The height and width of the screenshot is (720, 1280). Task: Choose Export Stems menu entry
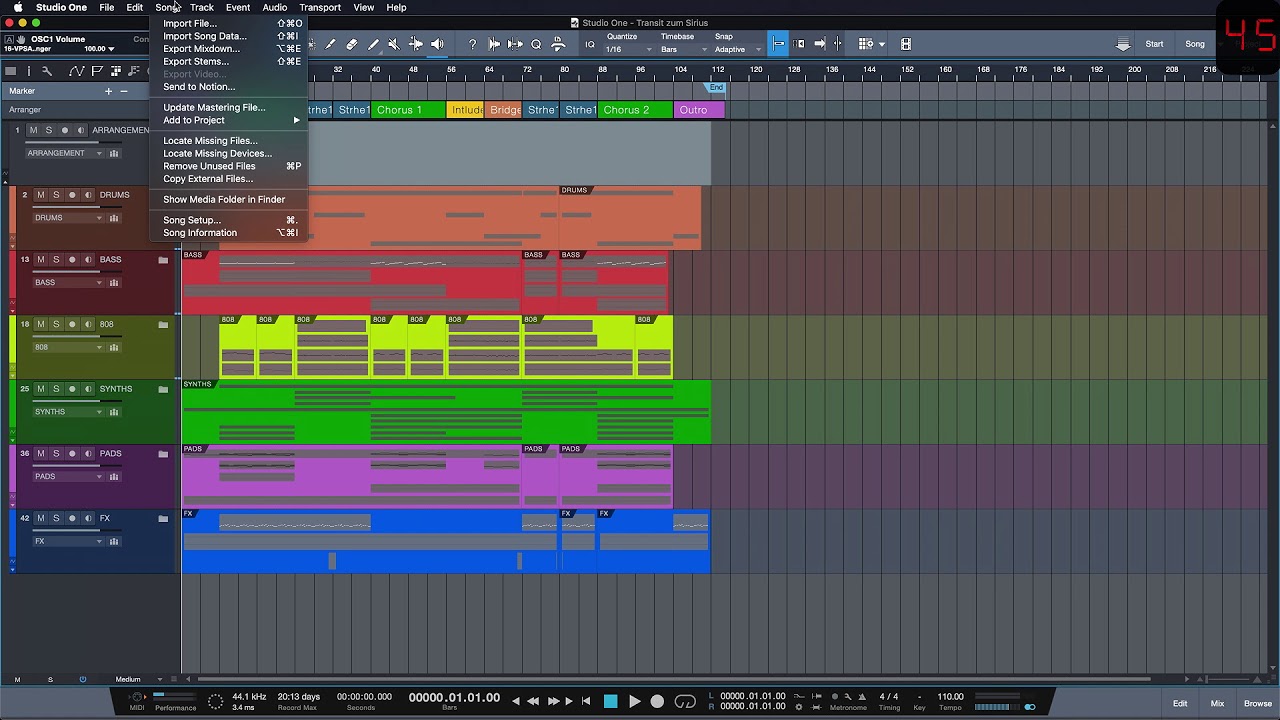(x=229, y=61)
